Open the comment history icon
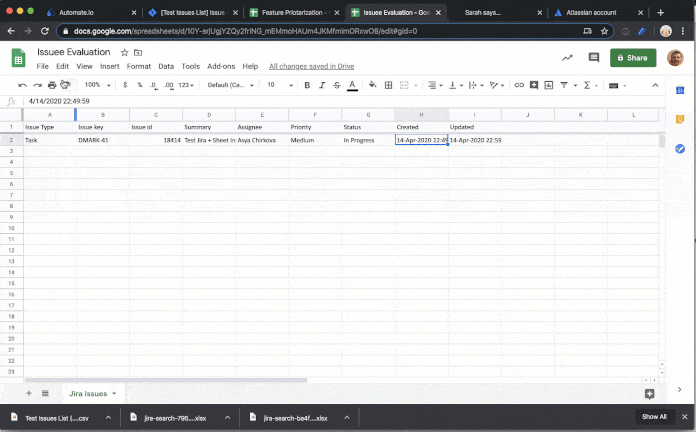Screen dimensions: 696x432 coord(594,58)
